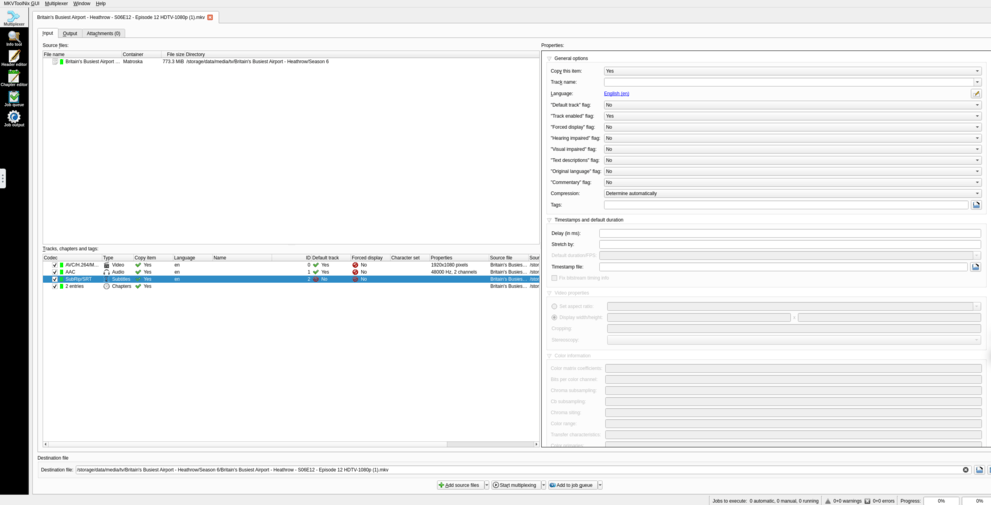This screenshot has width=991, height=505.
Task: Open the Add source files dropdown arrow
Action: pyautogui.click(x=487, y=485)
